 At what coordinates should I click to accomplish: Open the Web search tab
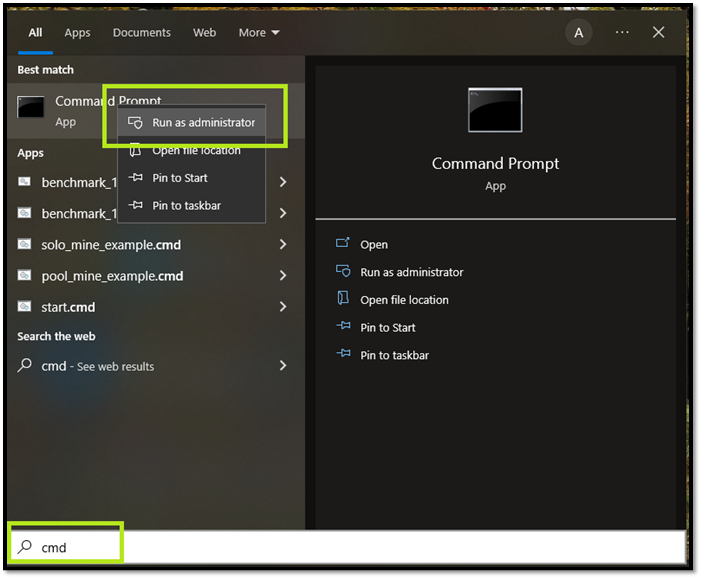(x=205, y=33)
